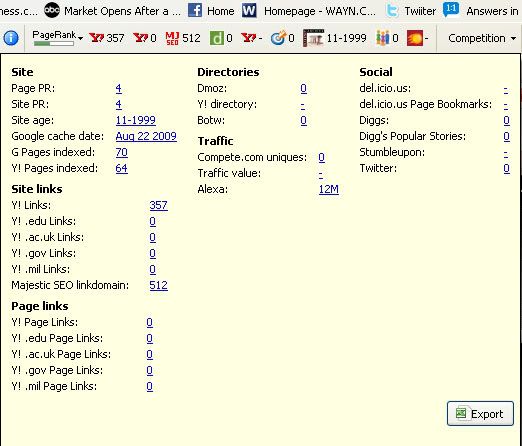
Task: Click the Yahoo directory icon with dash
Action: [x=248, y=38]
